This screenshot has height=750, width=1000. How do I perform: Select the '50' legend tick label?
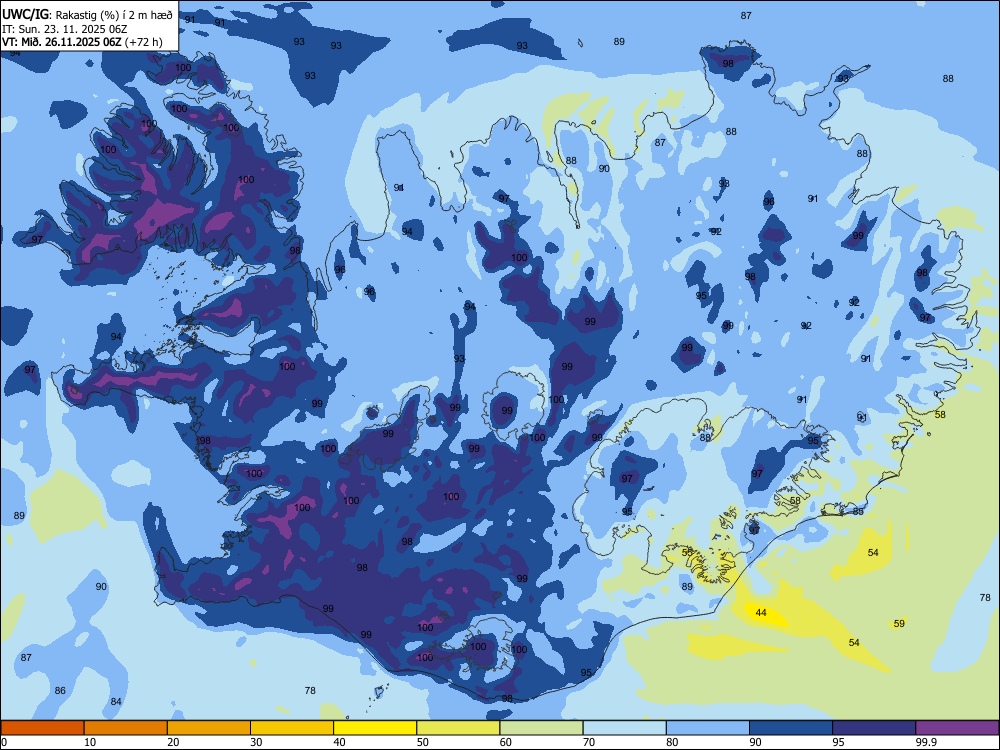422,742
